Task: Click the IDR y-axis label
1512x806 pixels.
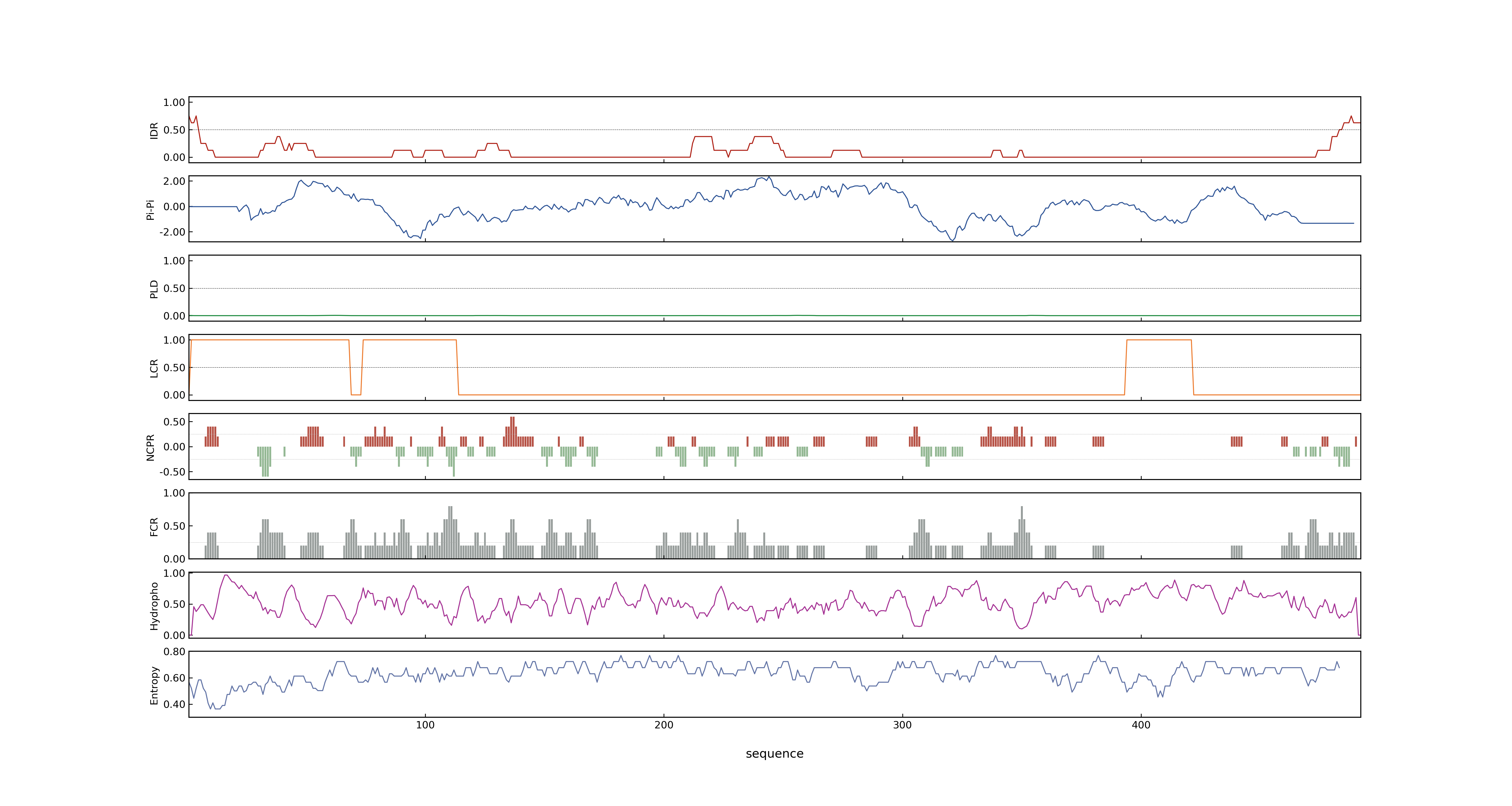Action: pyautogui.click(x=154, y=130)
